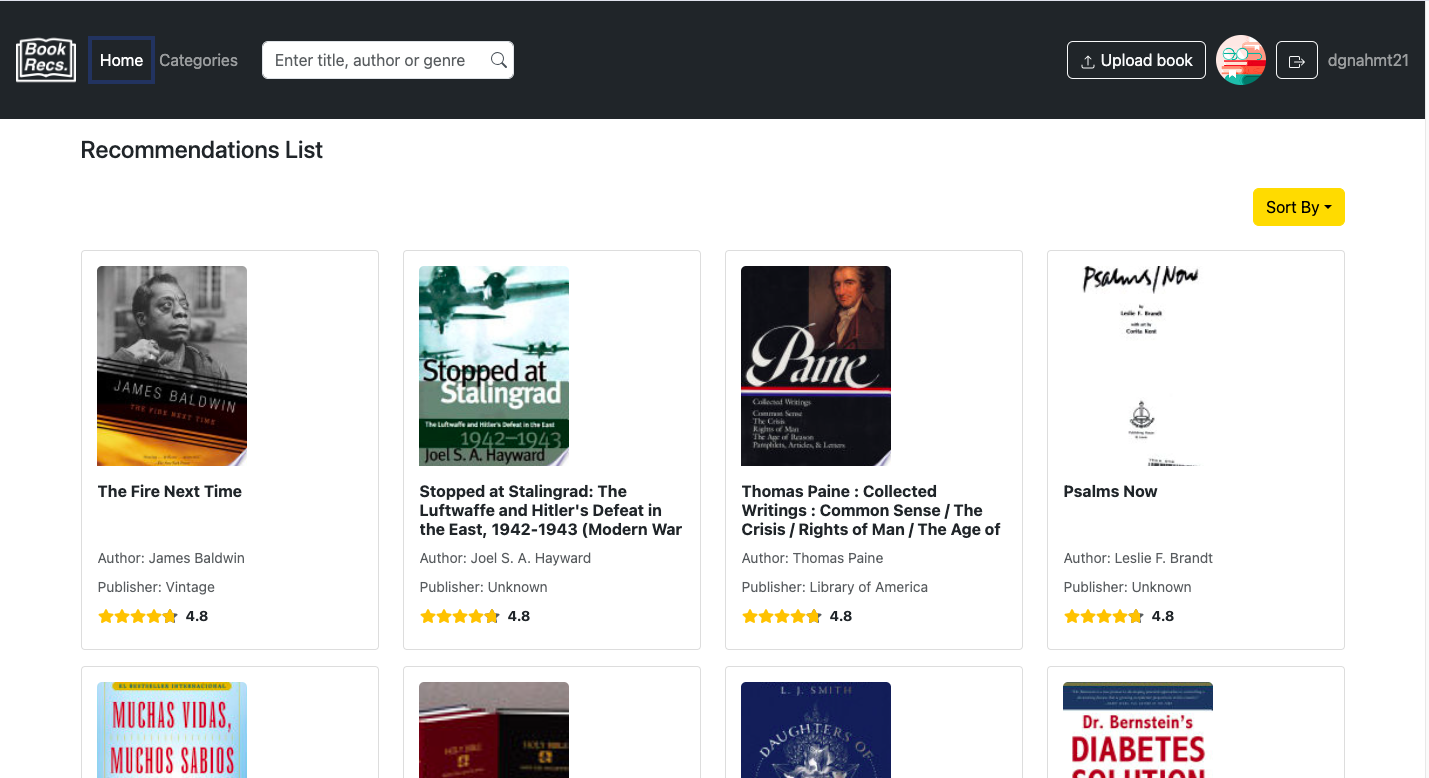
Task: Click the Publisher: Vintage text
Action: coord(156,587)
